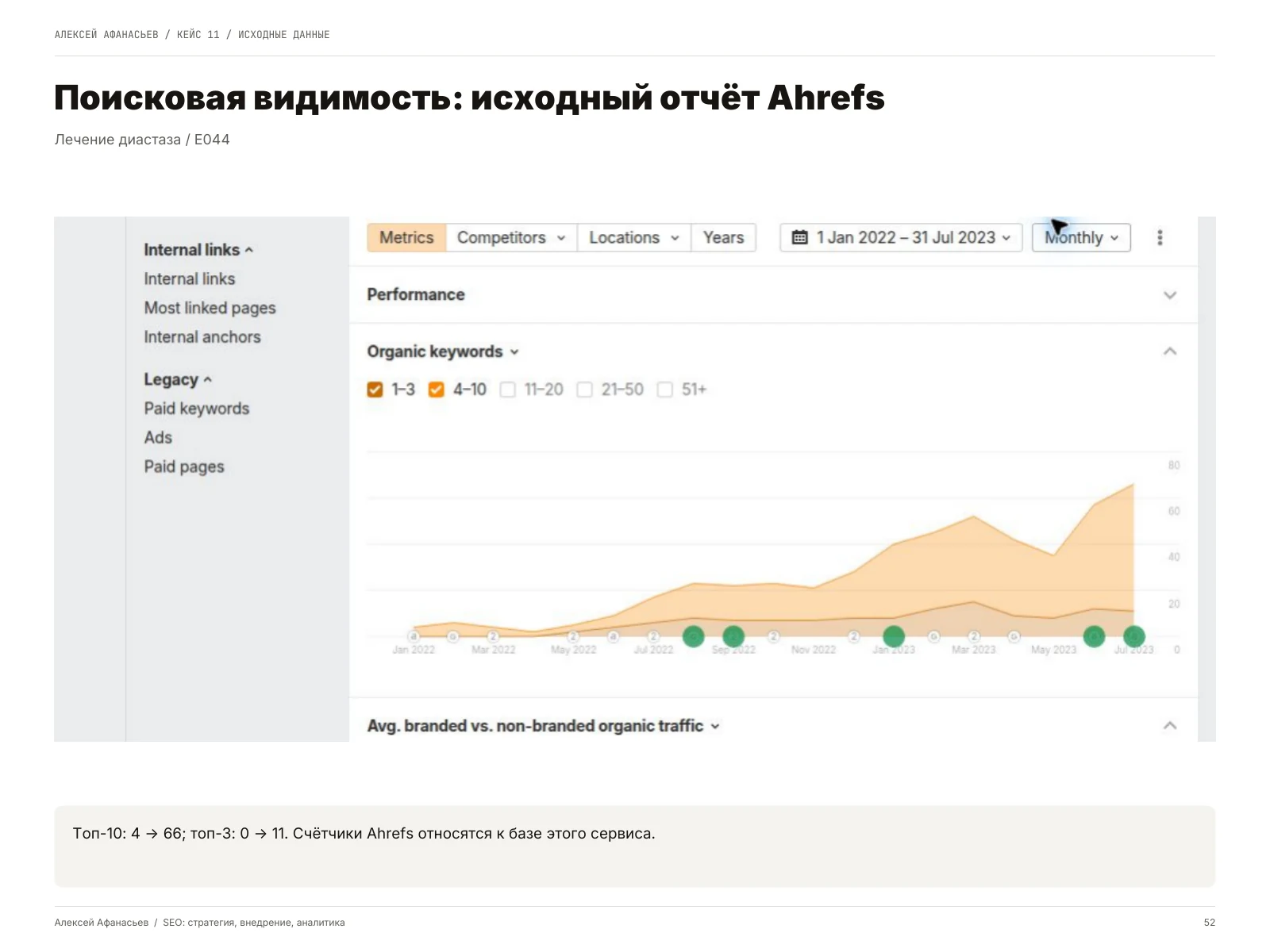Click the May 2023 axis label
Screen dimensions: 1270x952
click(x=1054, y=650)
